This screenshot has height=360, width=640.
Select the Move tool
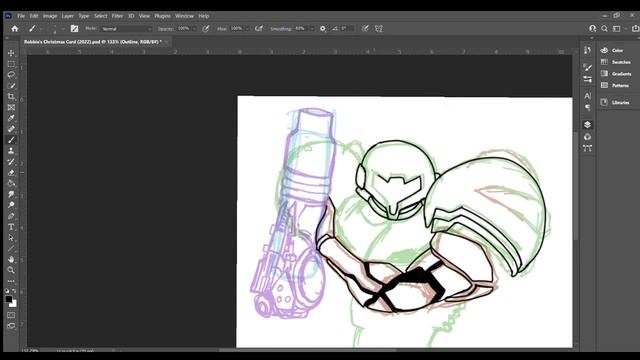pyautogui.click(x=11, y=53)
